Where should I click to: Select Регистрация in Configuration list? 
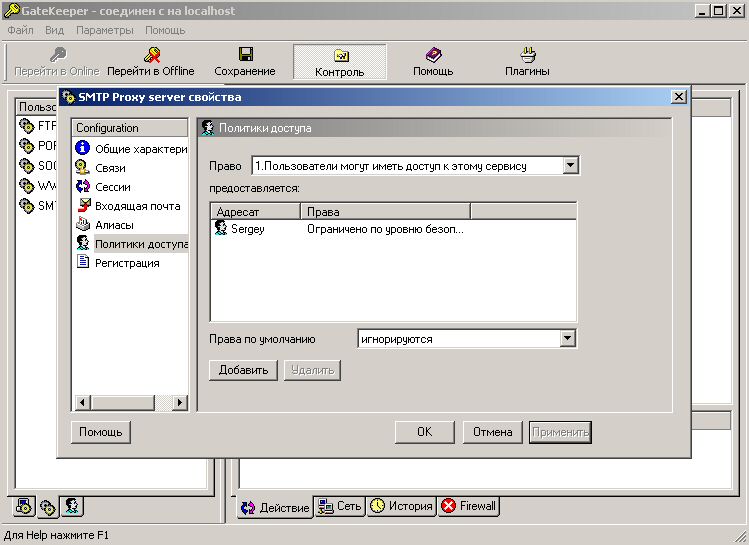(x=127, y=263)
